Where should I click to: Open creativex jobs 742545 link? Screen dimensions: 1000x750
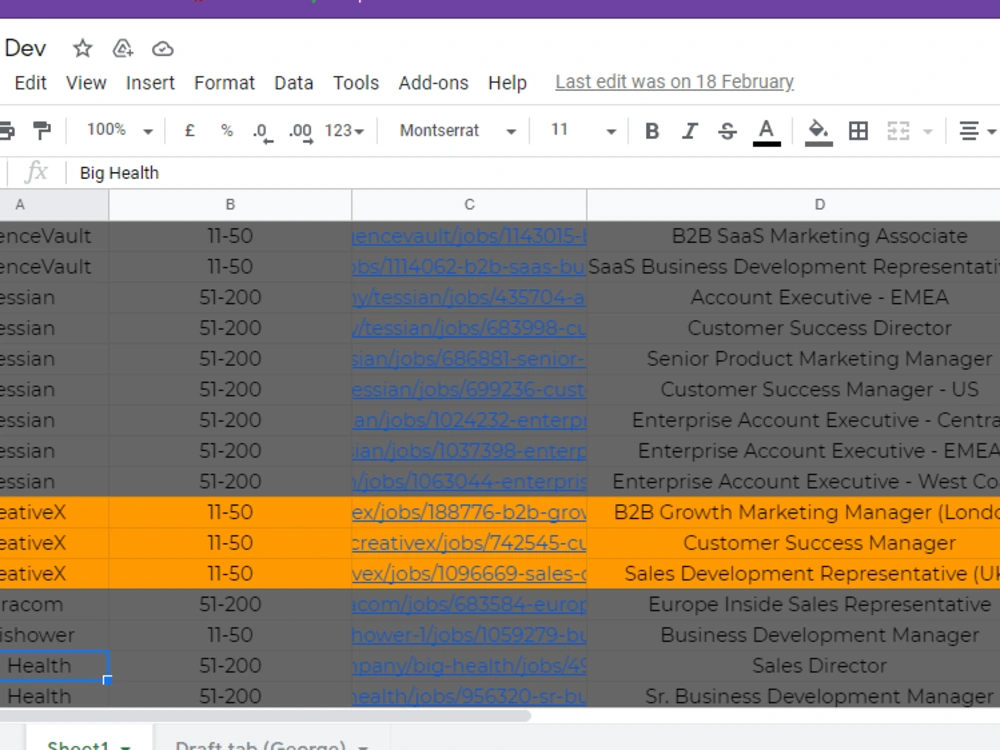point(469,543)
